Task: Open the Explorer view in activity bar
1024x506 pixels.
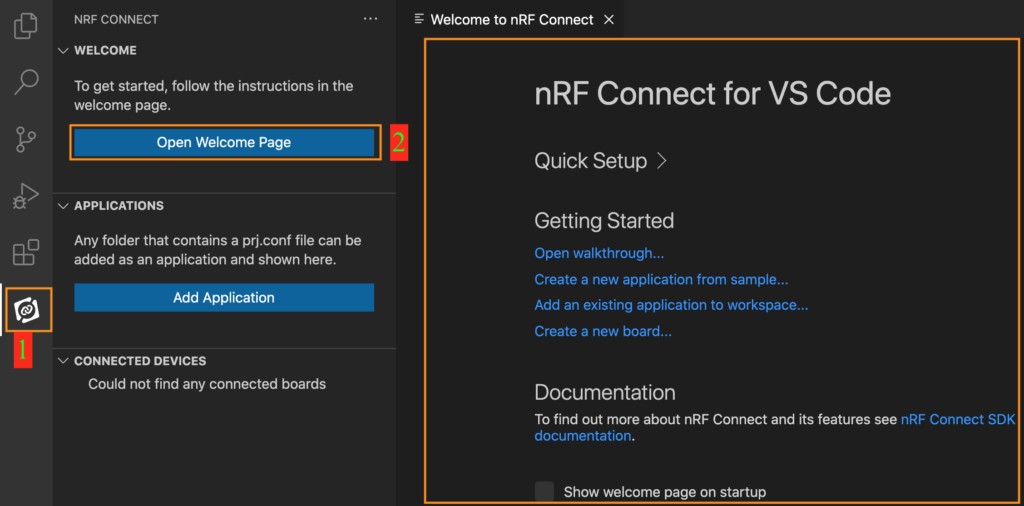Action: coord(26,25)
